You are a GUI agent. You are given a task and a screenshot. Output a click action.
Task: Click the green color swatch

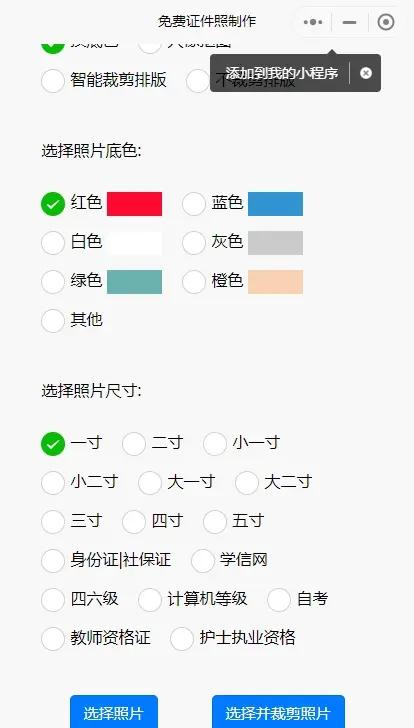click(135, 282)
